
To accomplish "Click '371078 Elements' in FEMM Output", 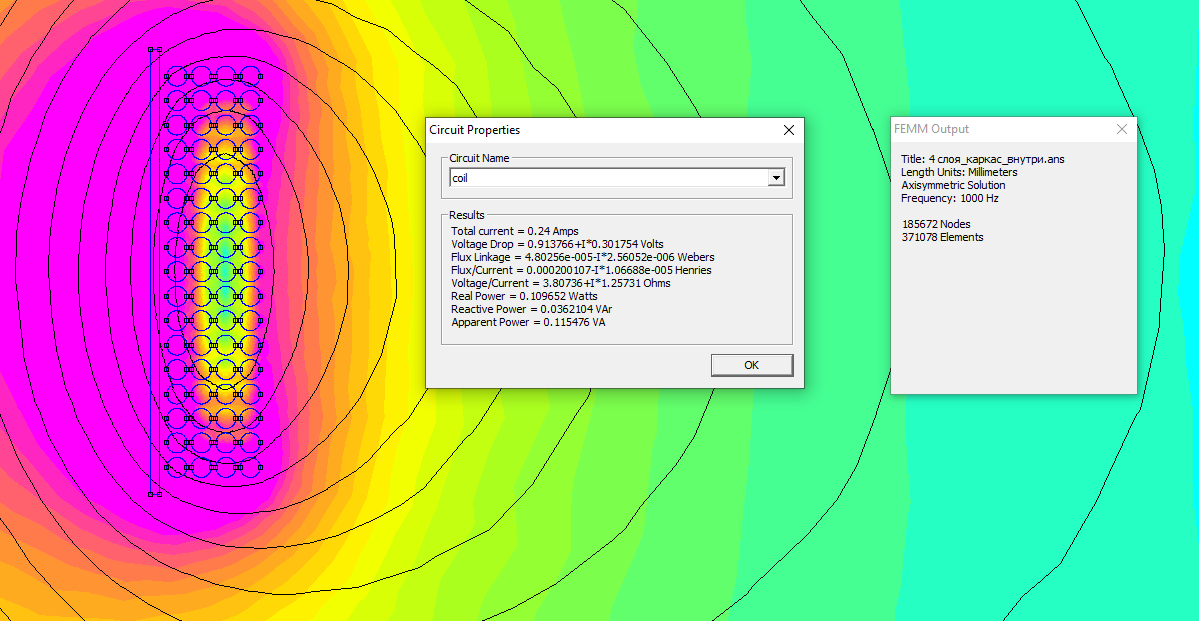I will (942, 237).
